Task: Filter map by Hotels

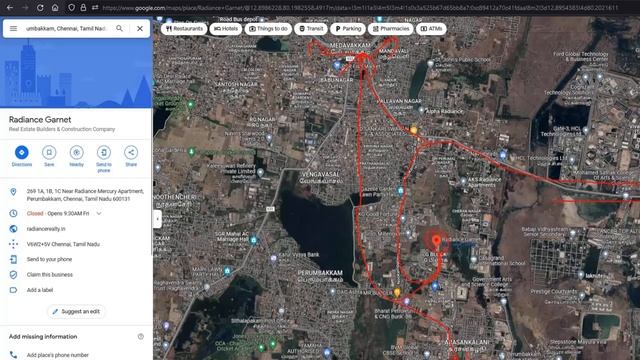Action: [226, 29]
